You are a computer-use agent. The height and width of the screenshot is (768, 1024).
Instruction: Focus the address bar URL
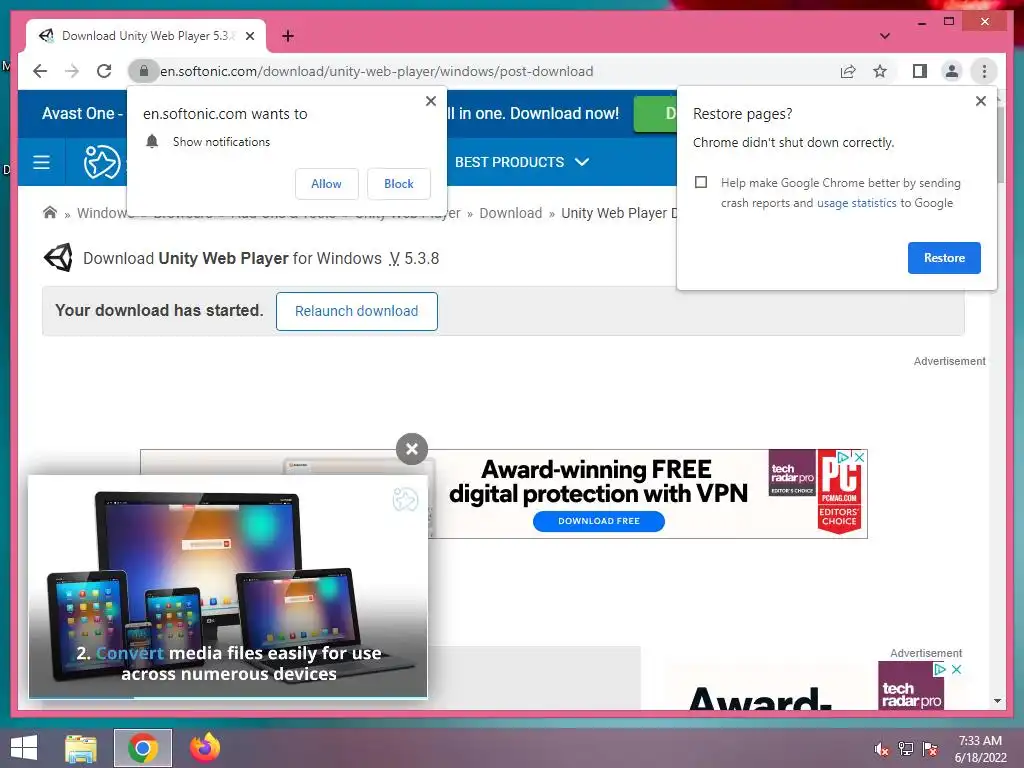pos(377,71)
